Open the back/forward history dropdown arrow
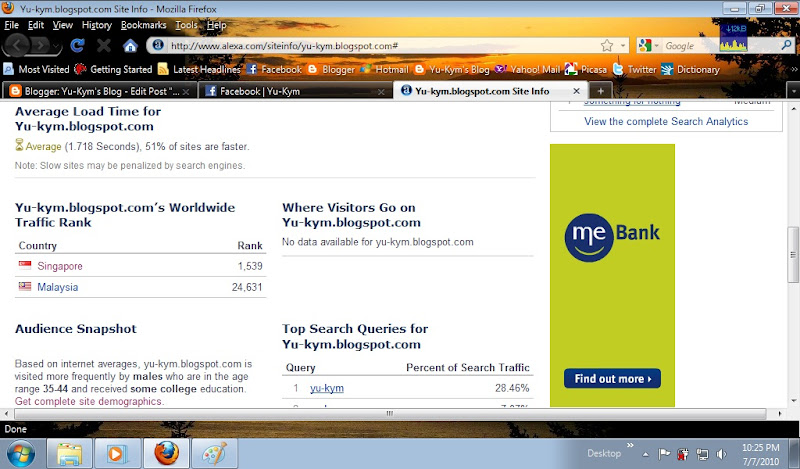Viewport: 800px width, 469px height. click(57, 47)
